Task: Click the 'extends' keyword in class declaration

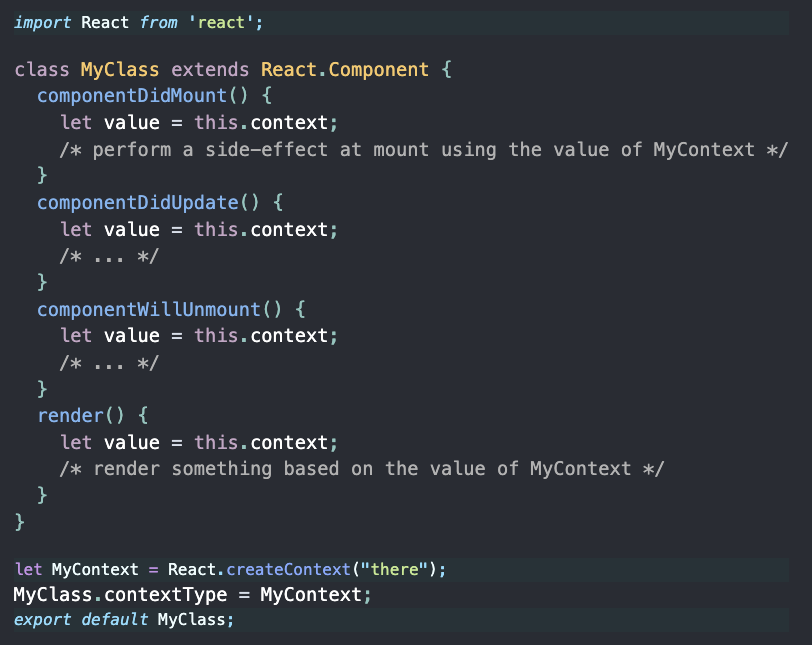Action: (x=210, y=69)
